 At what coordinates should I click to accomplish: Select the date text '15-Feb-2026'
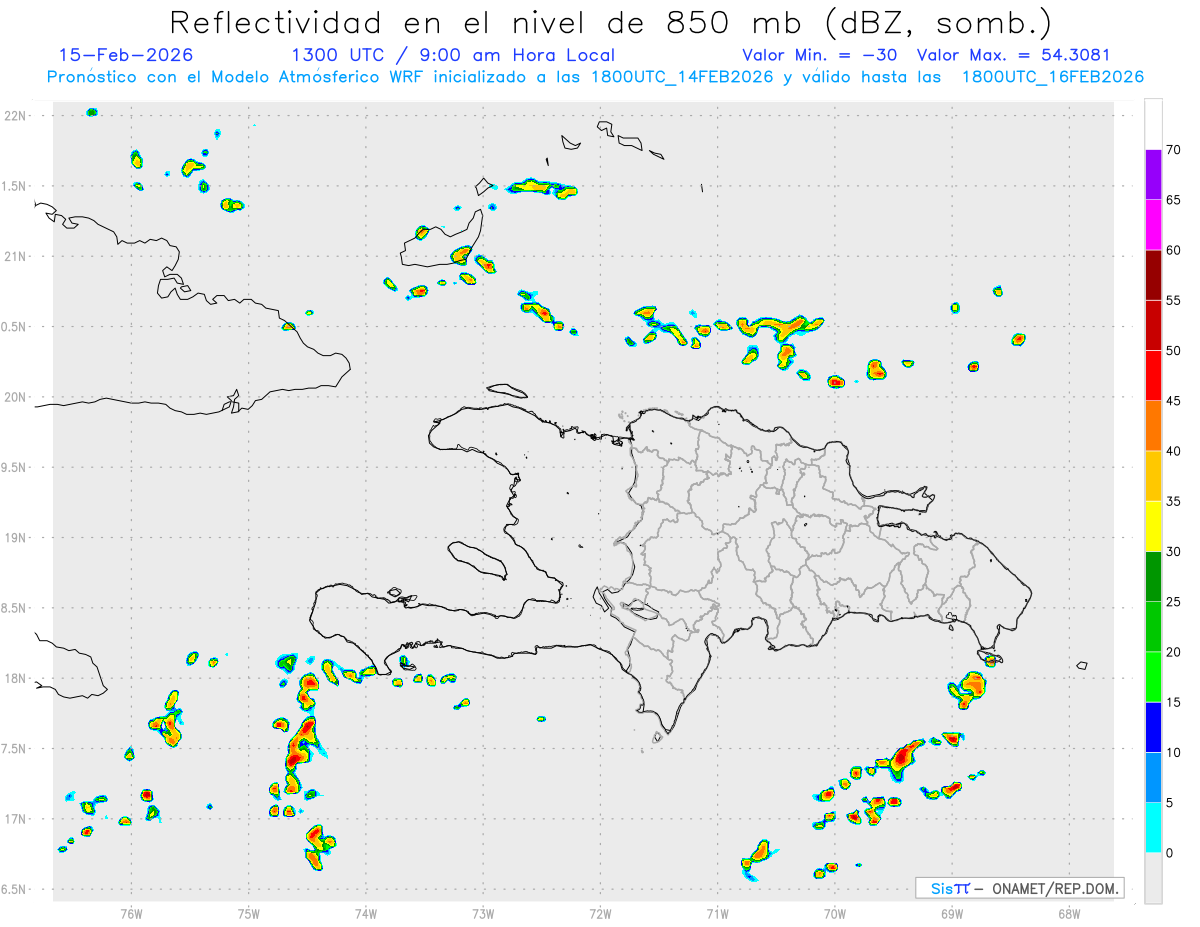click(x=126, y=55)
